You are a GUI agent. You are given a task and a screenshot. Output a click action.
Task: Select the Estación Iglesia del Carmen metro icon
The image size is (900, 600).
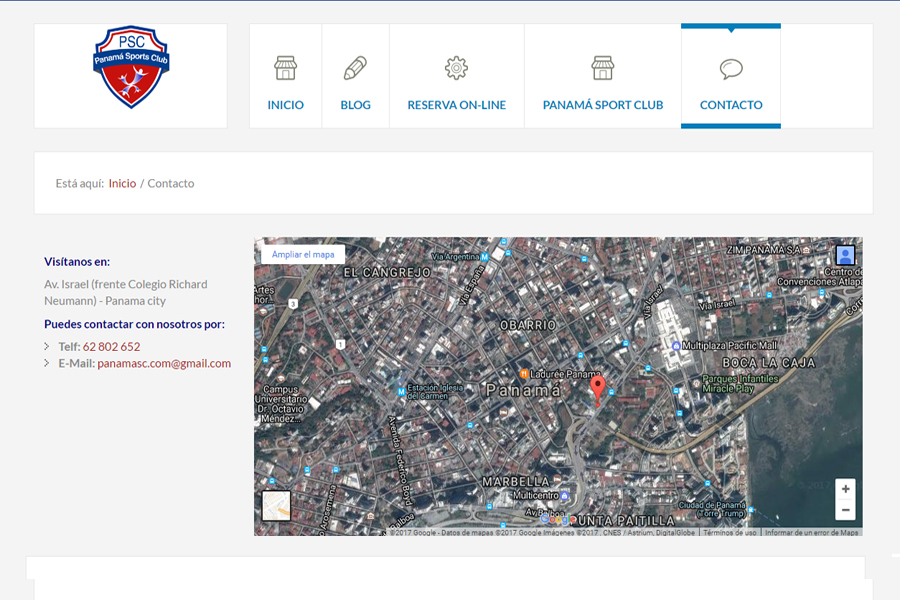[402, 390]
